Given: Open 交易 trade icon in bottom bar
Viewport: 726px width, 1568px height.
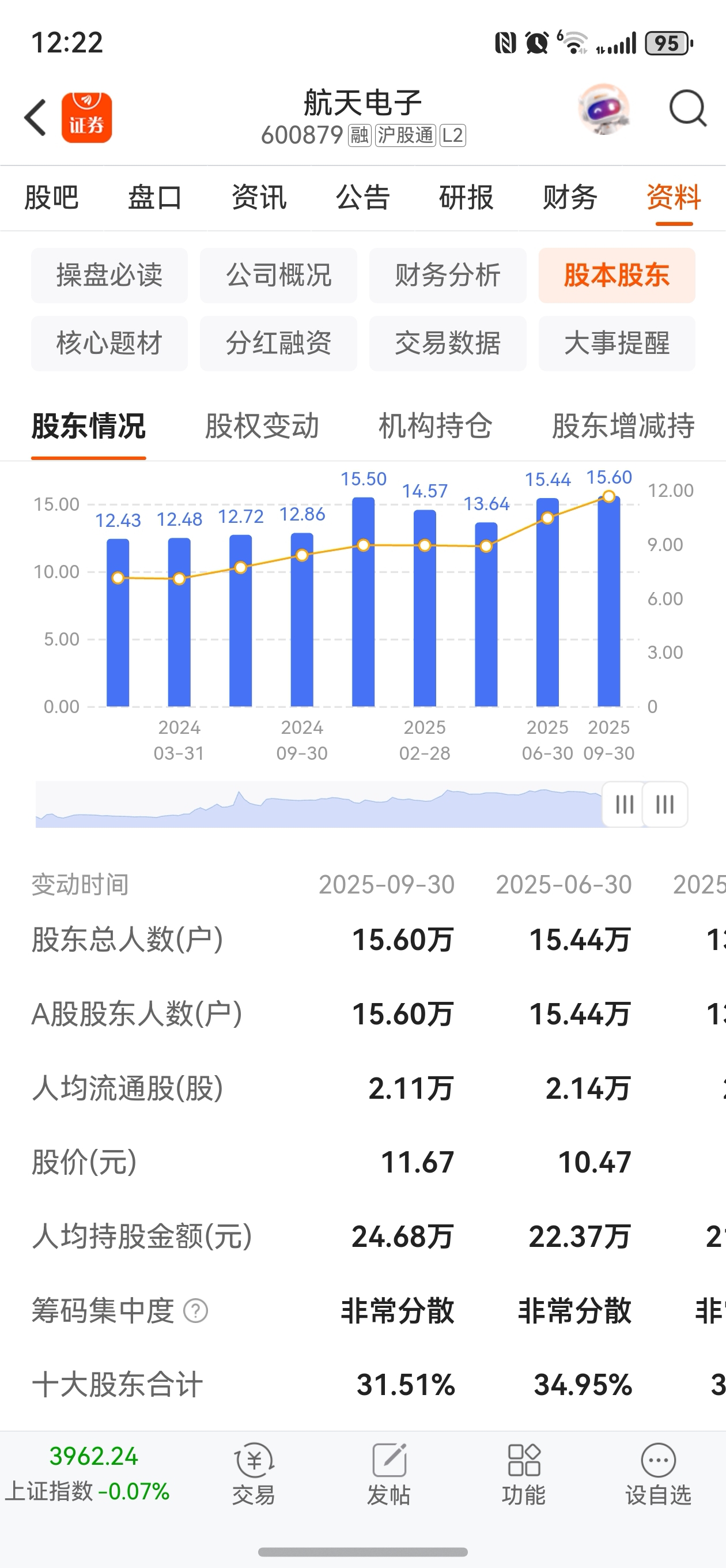Looking at the screenshot, I should 254,1473.
